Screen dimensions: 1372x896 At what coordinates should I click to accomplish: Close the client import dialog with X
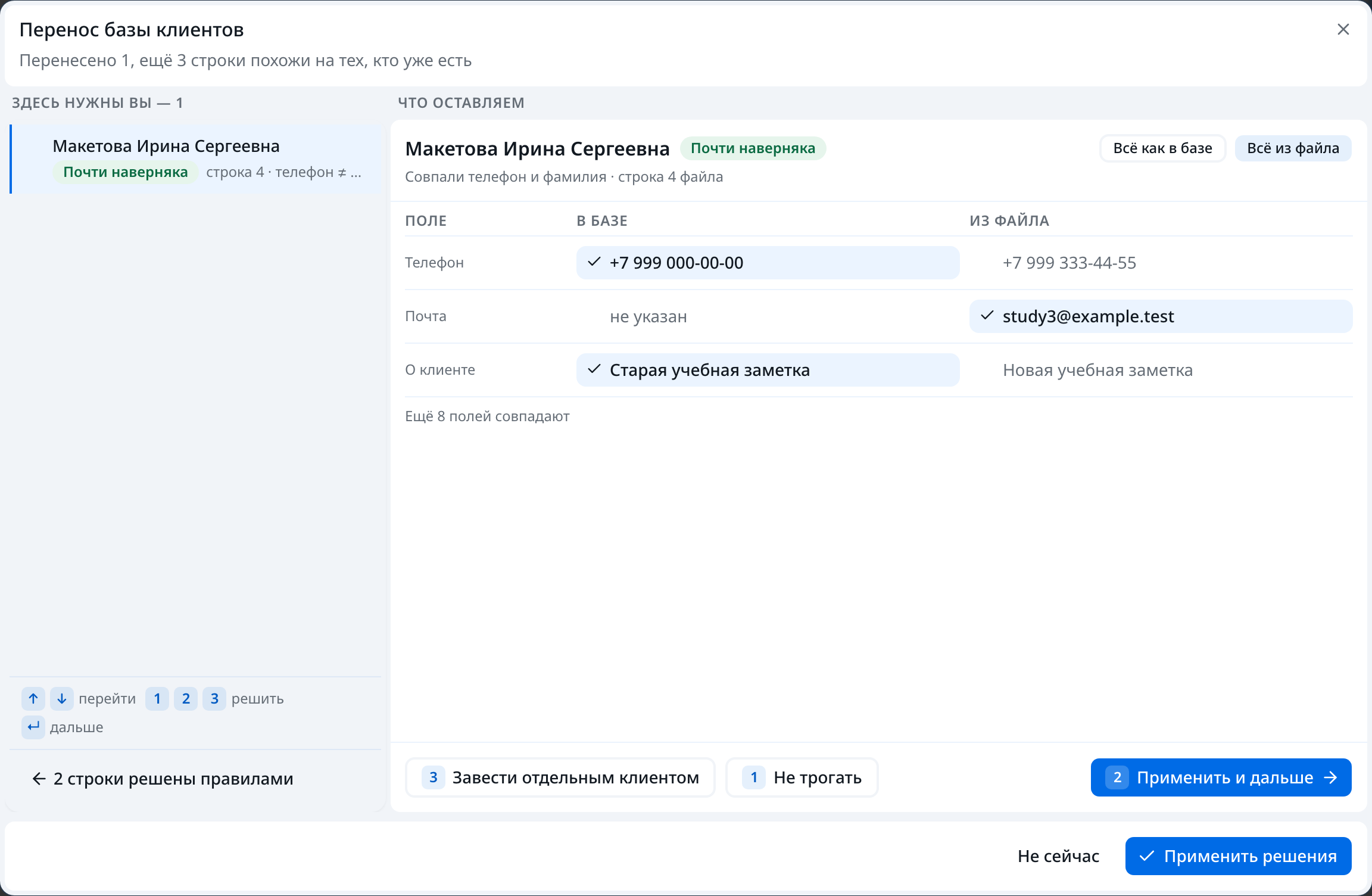(x=1343, y=29)
